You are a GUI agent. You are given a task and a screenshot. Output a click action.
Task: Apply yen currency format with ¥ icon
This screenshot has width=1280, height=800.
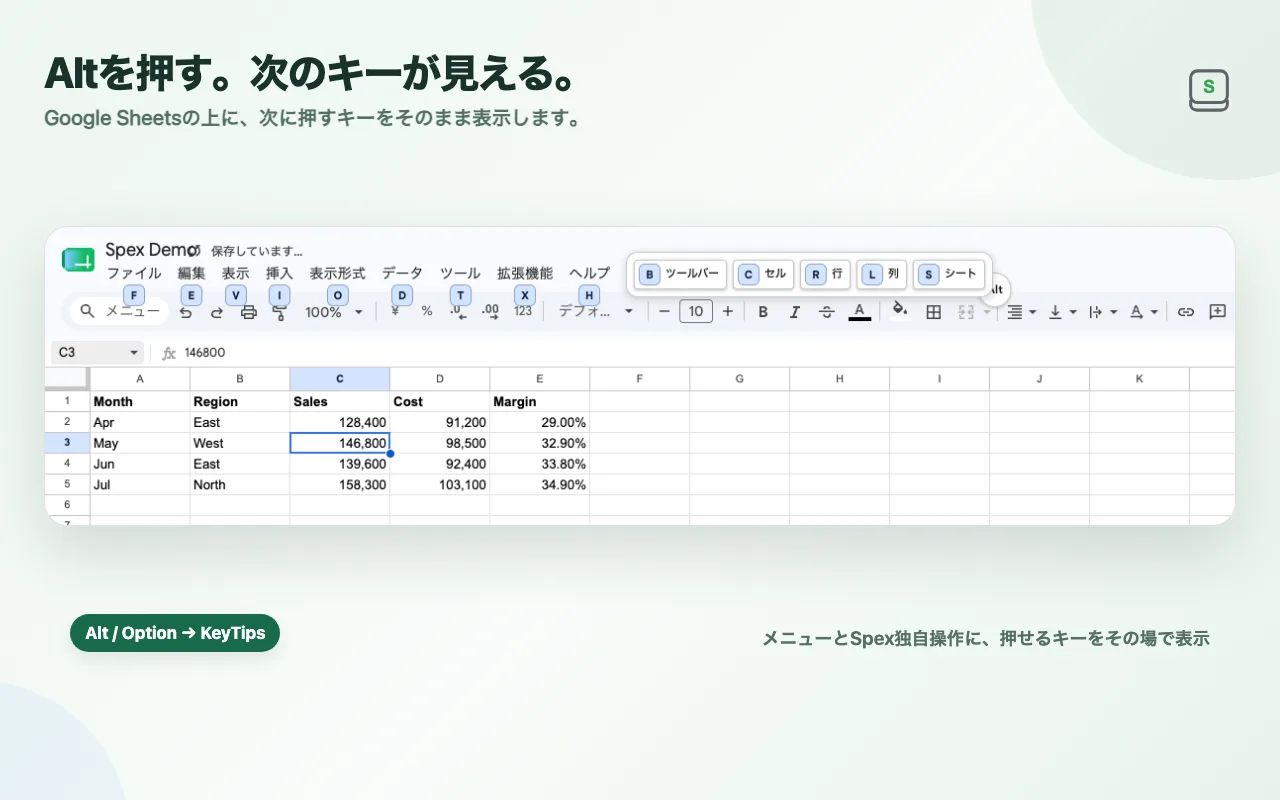395,311
